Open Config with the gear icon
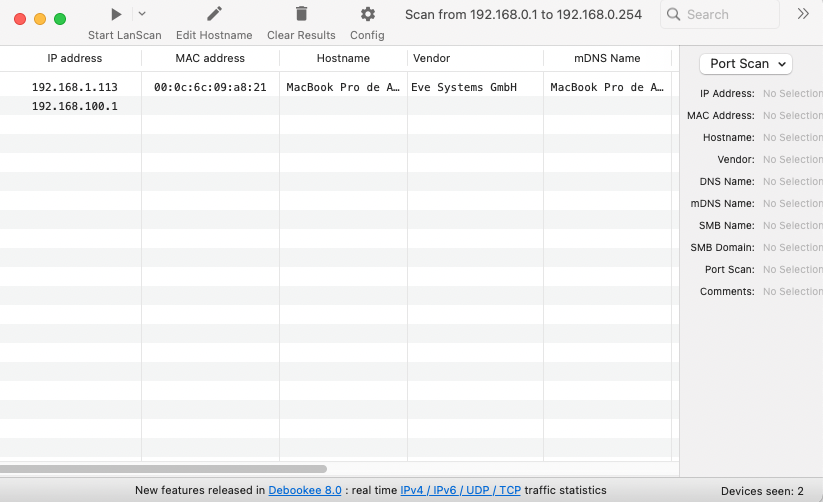 pos(367,14)
